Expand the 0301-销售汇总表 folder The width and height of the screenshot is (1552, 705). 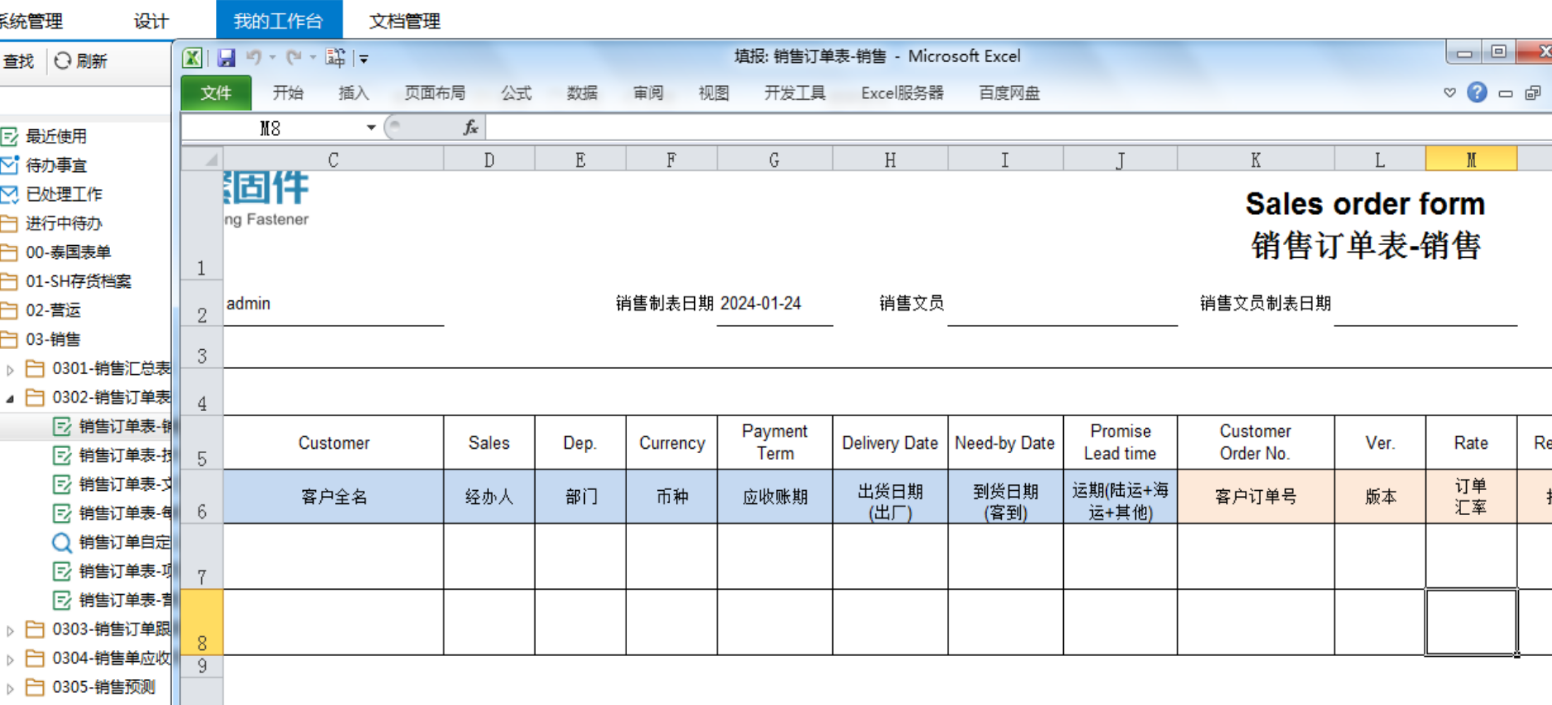coord(11,369)
